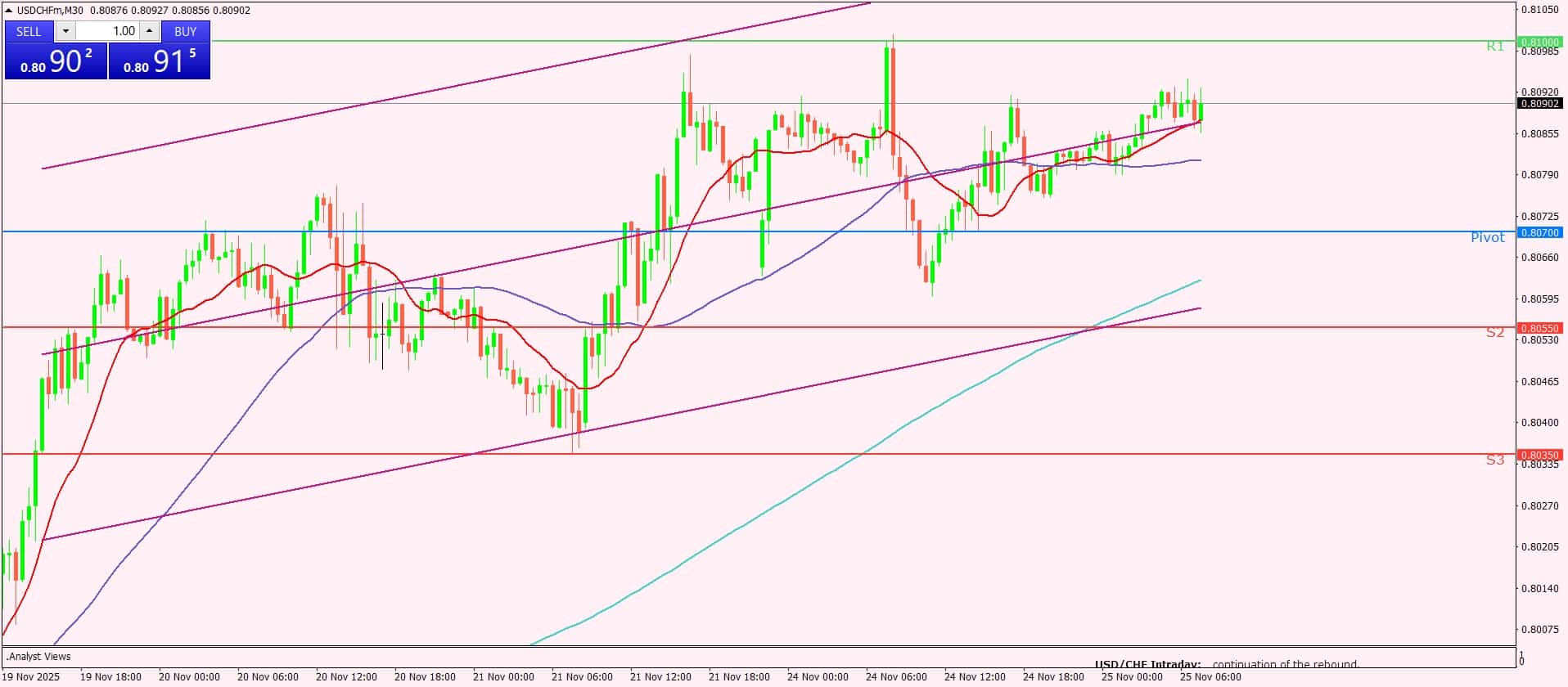Image resolution: width=1568 pixels, height=687 pixels.
Task: Click the sell price panel showing 0.80 90
Action: point(56,61)
